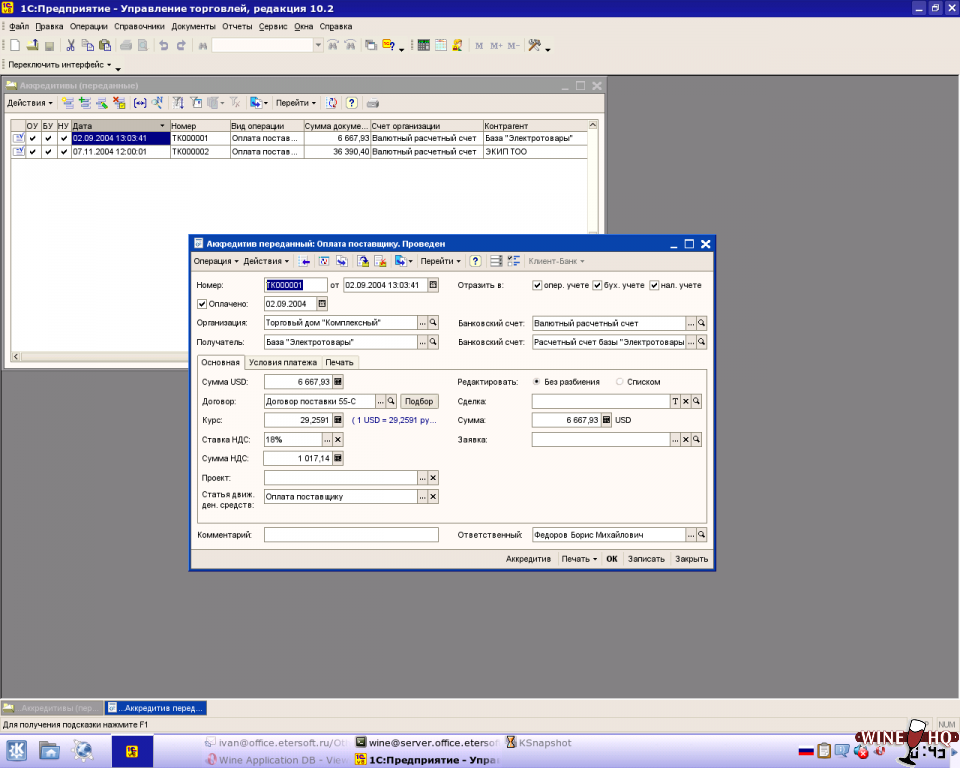Open the Печать dropdown at dialog bottom
960x768 pixels.
click(x=579, y=559)
